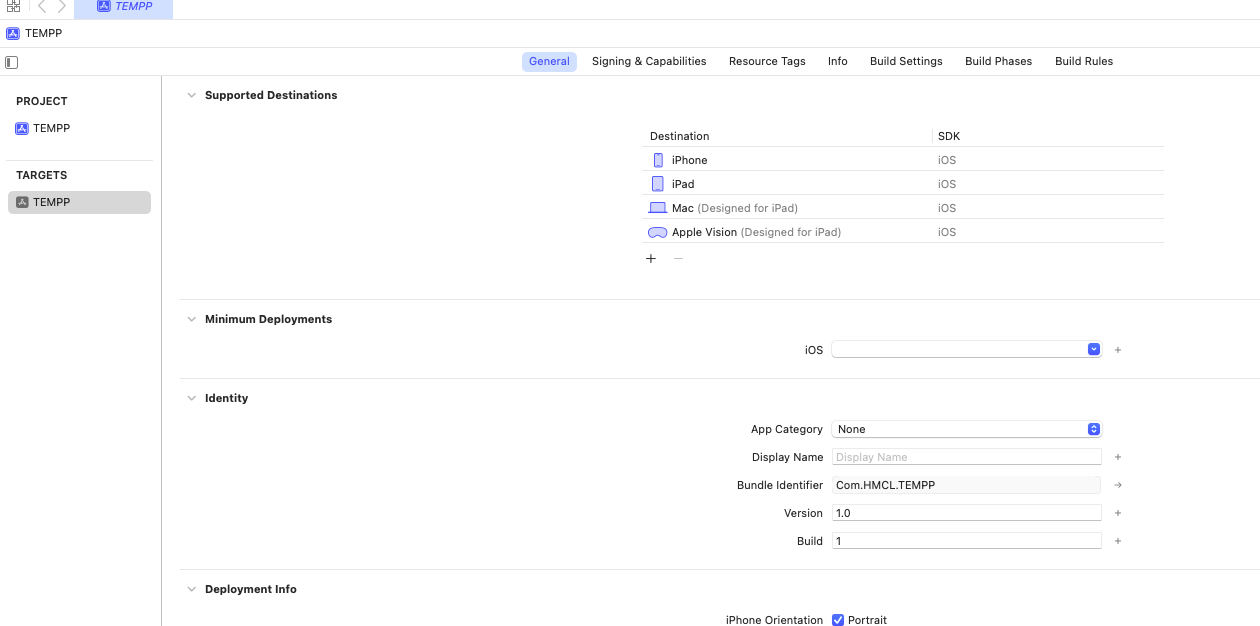
Task: Toggle the Portrait orientation checkbox
Action: (838, 620)
